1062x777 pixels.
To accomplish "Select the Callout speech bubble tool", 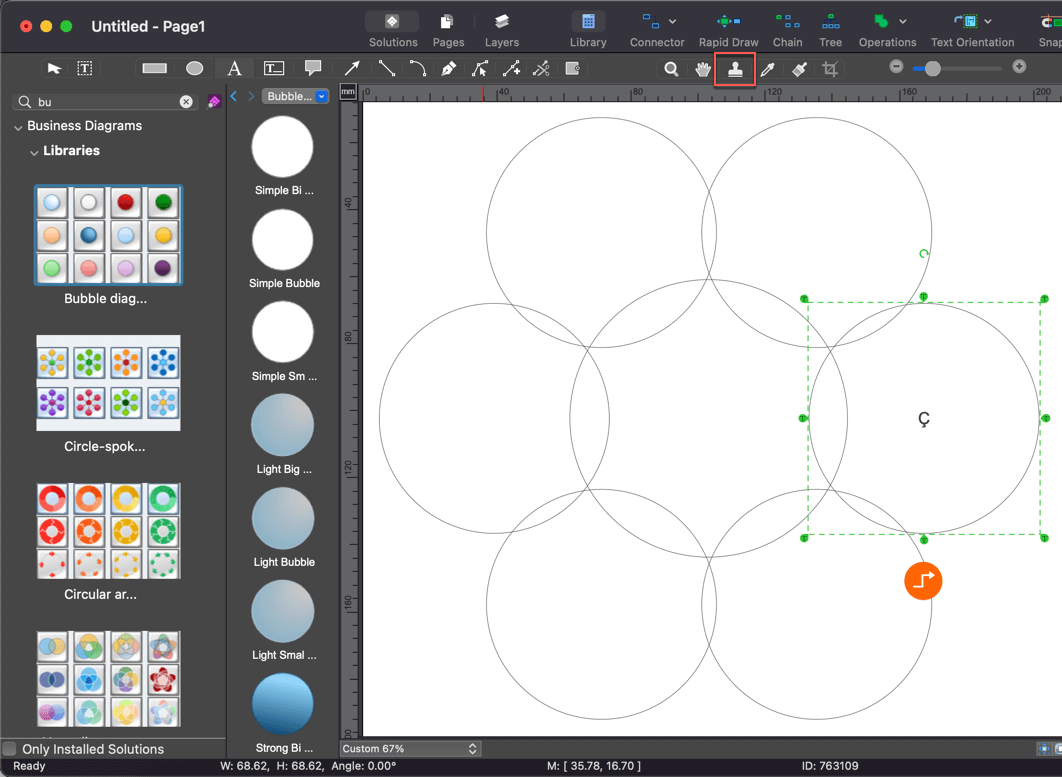I will pos(312,68).
